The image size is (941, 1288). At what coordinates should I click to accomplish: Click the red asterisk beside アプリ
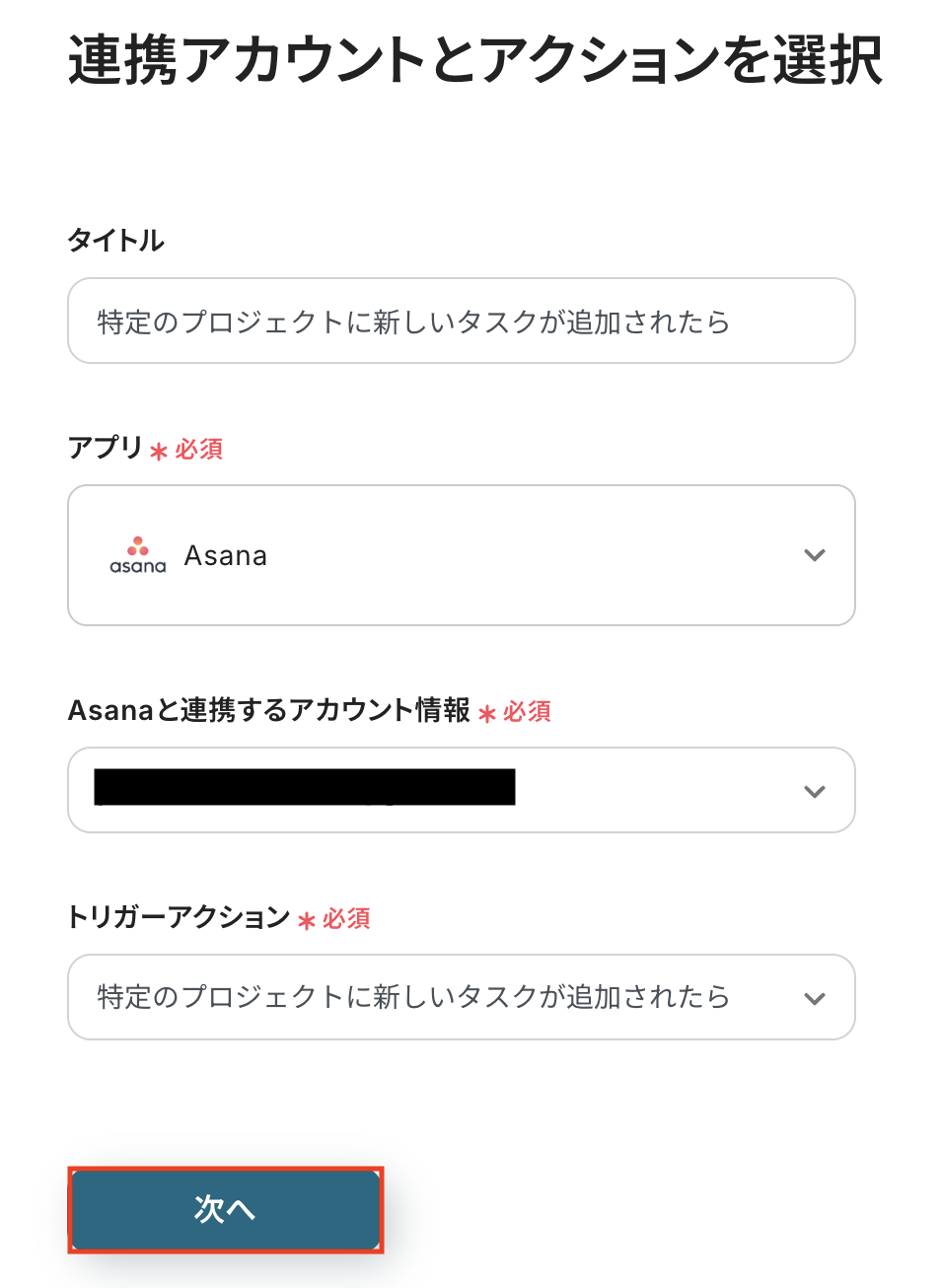coord(159,451)
